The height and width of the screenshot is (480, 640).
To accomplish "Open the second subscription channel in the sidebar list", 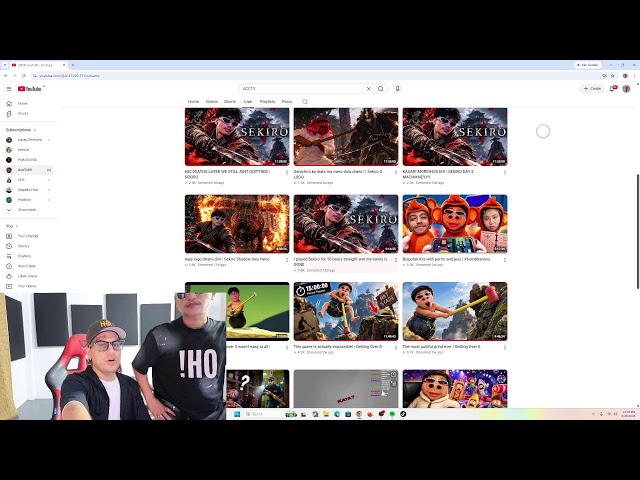I will [x=28, y=150].
